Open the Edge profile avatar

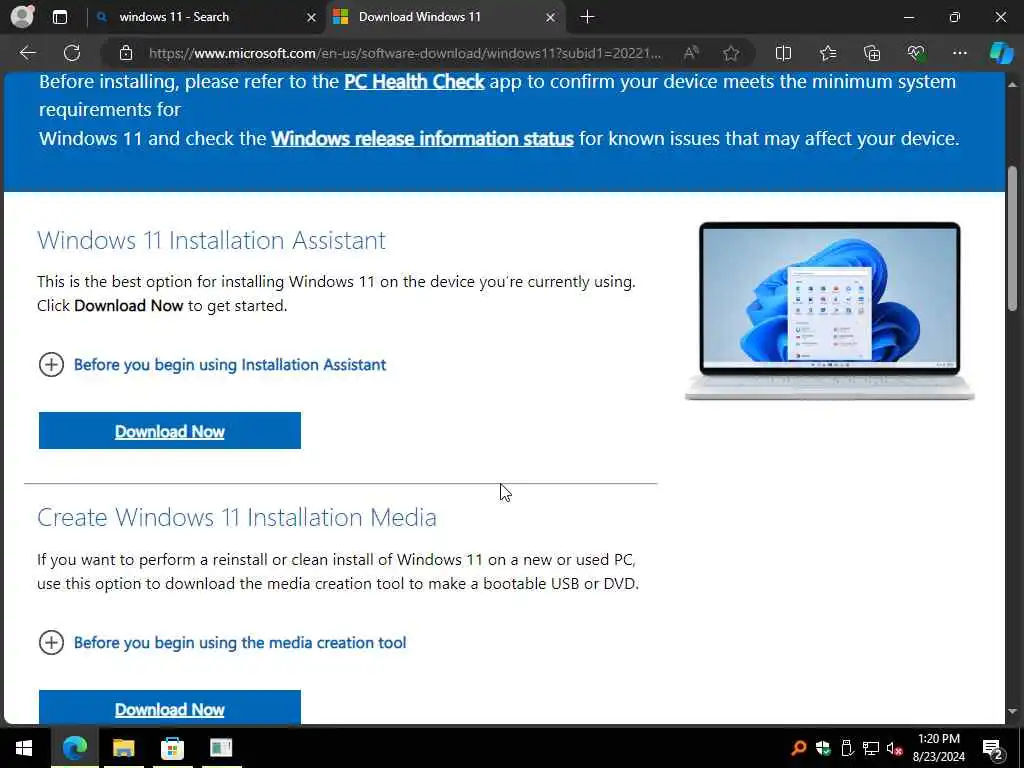22,16
